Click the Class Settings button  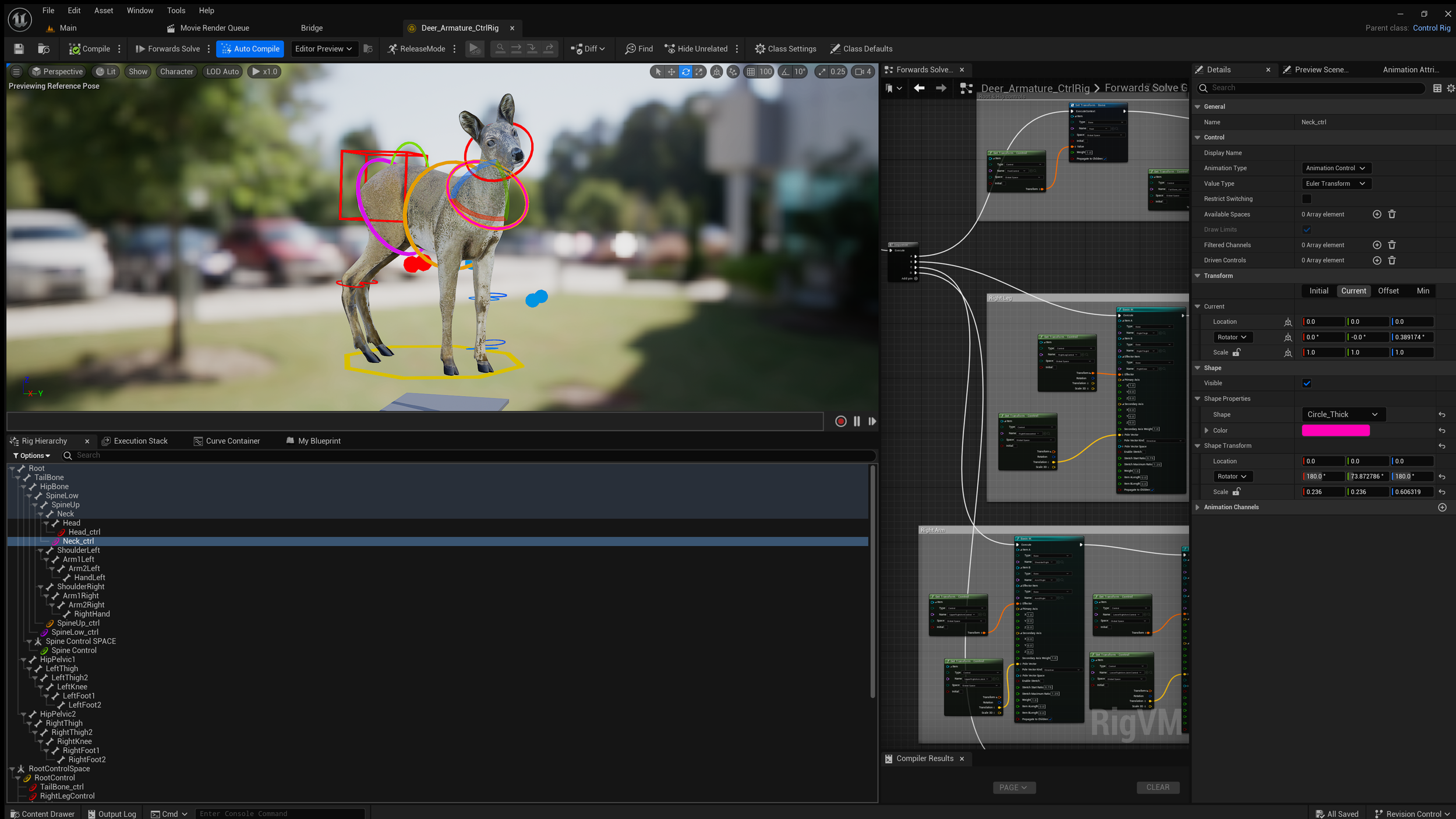pyautogui.click(x=785, y=49)
